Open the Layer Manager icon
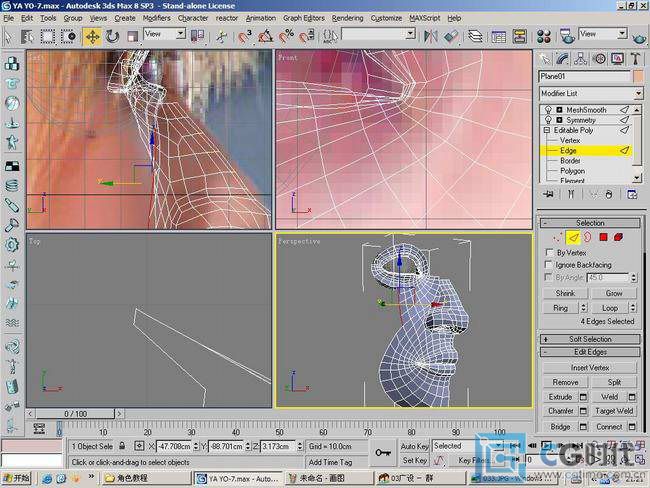 click(x=475, y=36)
